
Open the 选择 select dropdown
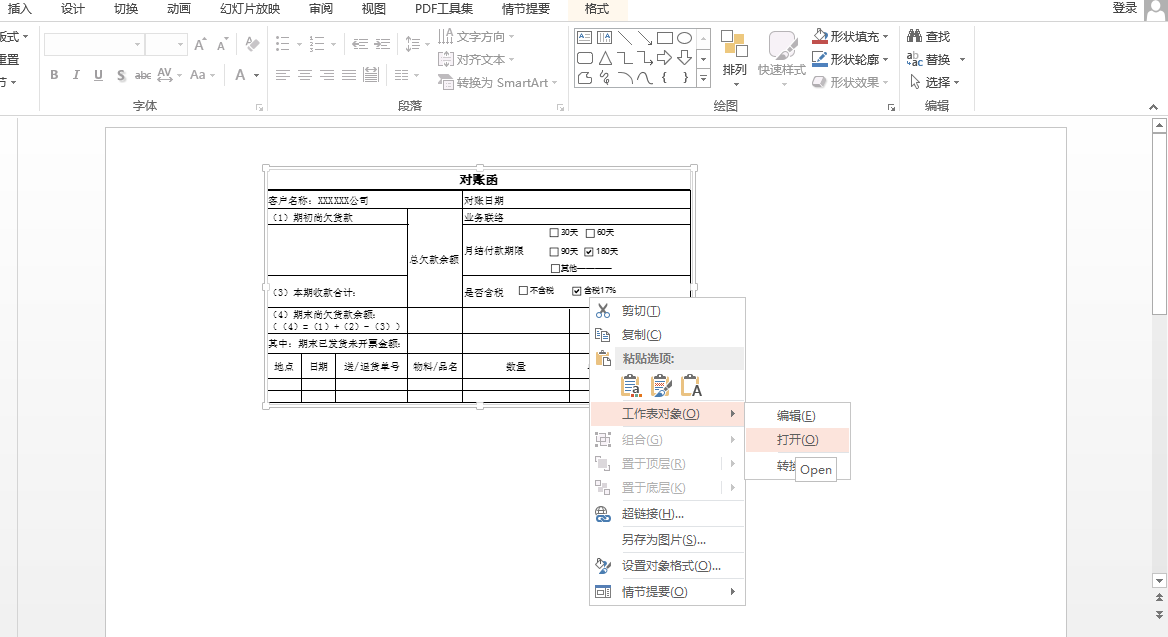tap(935, 82)
